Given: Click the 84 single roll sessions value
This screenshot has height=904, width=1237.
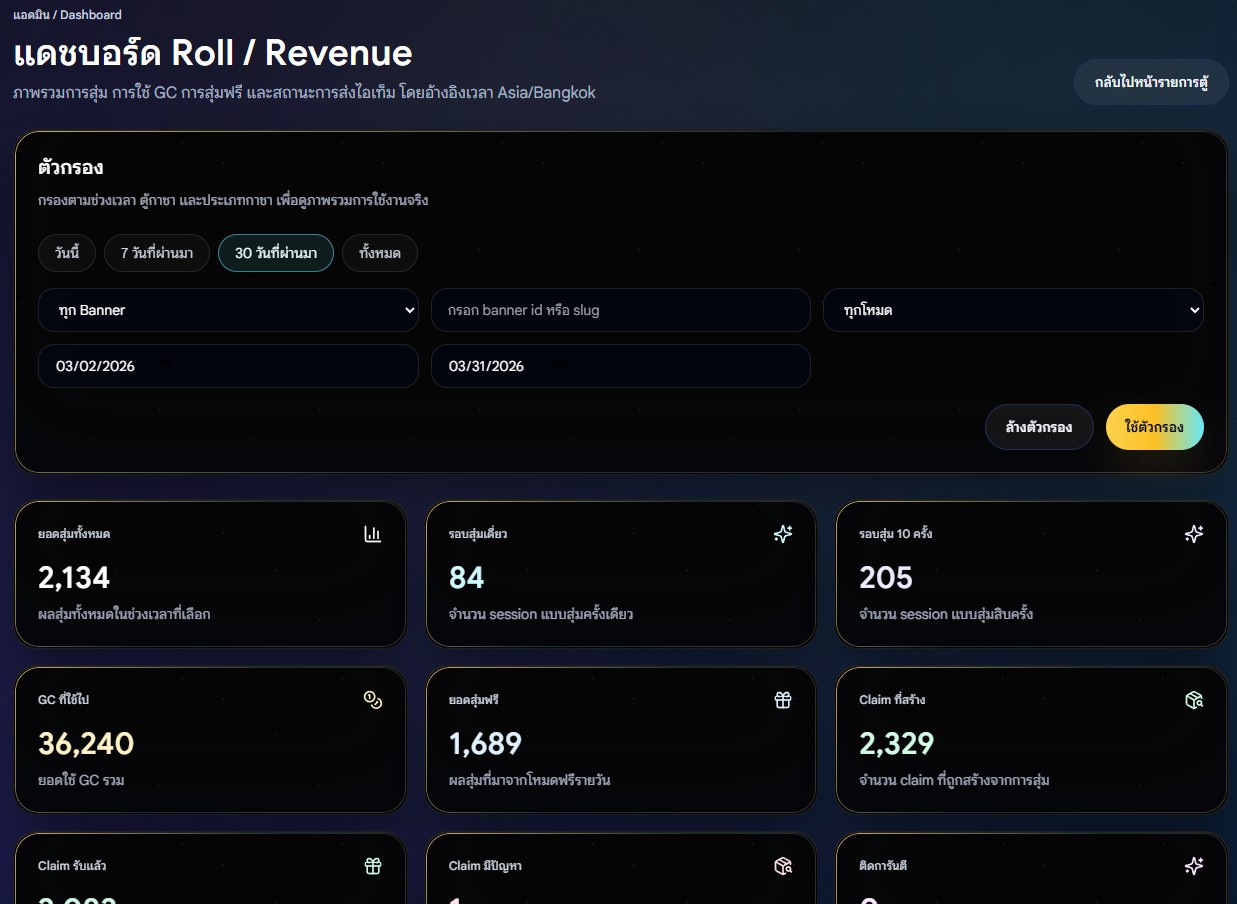Looking at the screenshot, I should click(467, 578).
